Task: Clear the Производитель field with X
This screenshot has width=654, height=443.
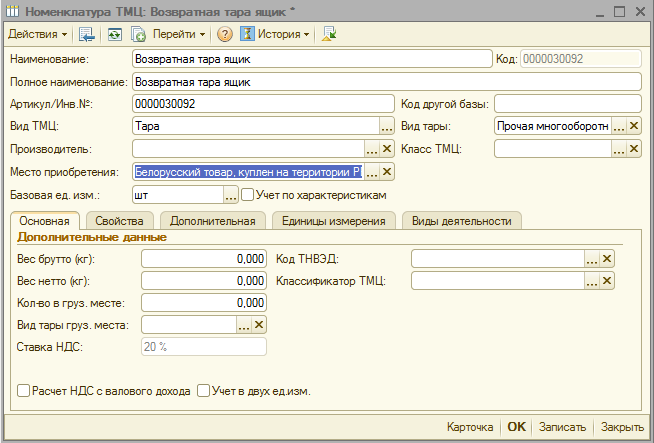Action: [x=388, y=149]
